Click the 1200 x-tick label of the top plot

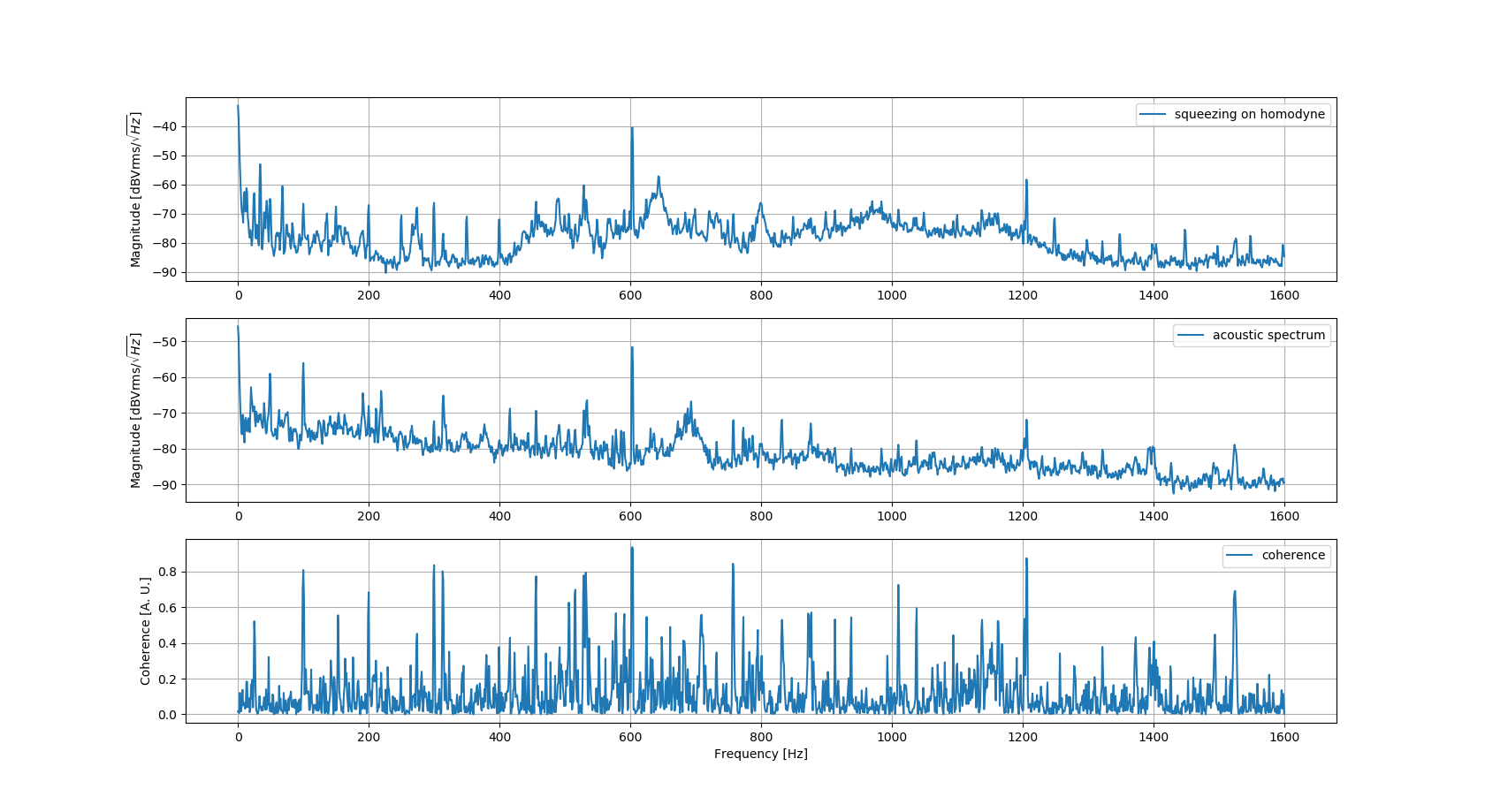[x=1023, y=295]
